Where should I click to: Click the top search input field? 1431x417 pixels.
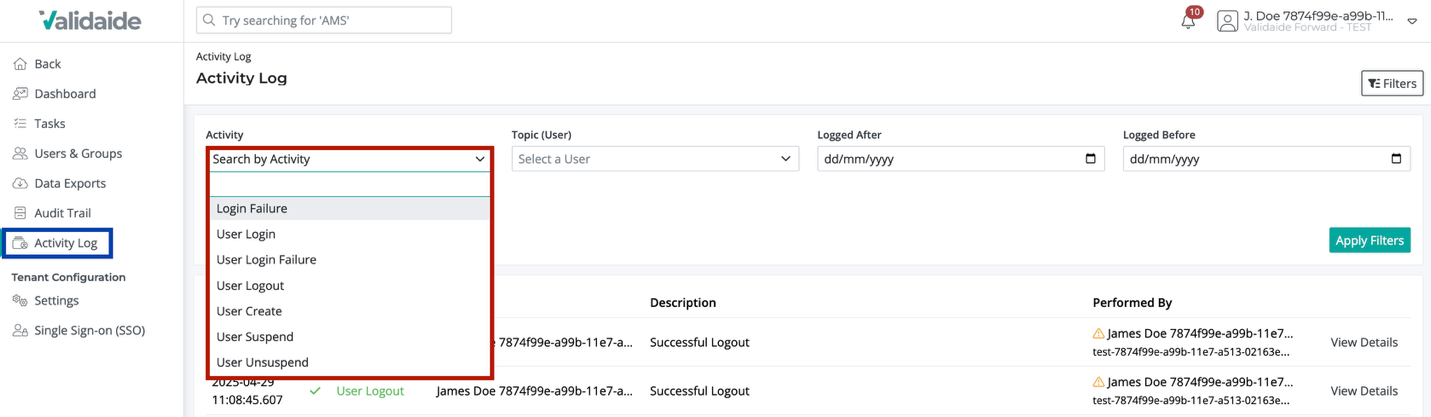(324, 20)
